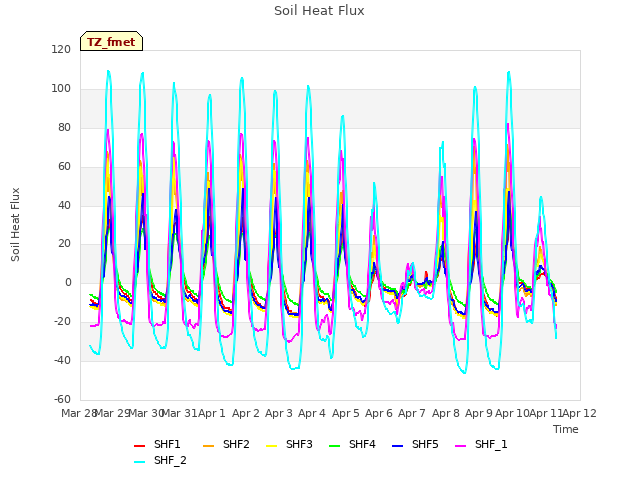Click the 60 y-axis tick label
Viewport: 640px width, 480px height.
[x=64, y=167]
